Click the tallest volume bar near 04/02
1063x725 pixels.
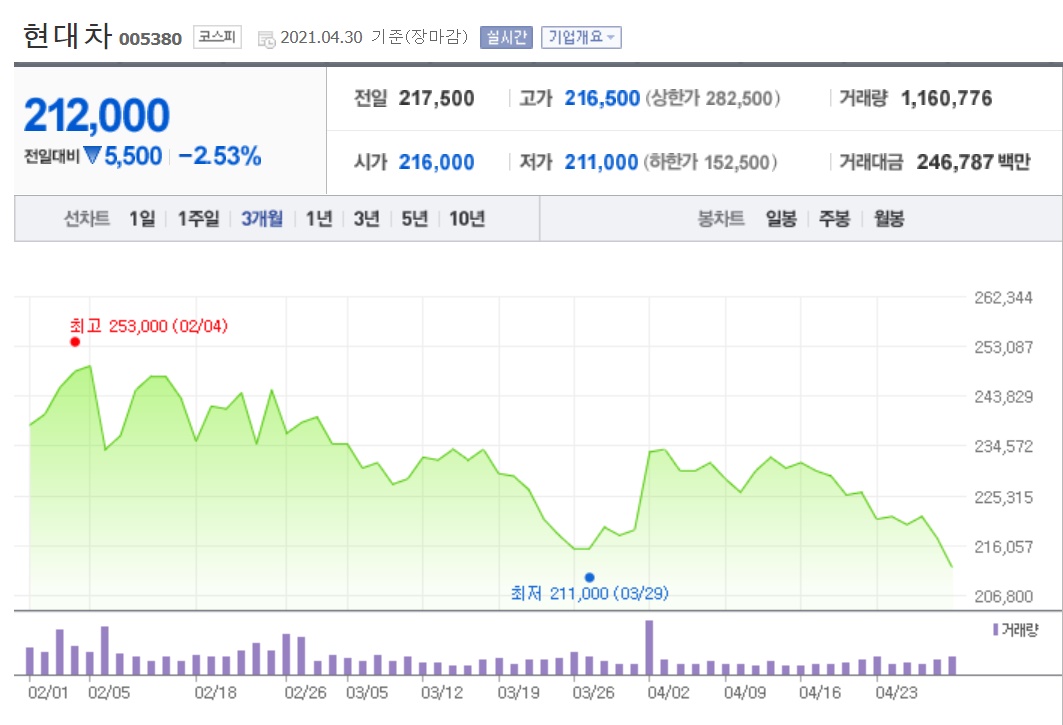(x=649, y=647)
